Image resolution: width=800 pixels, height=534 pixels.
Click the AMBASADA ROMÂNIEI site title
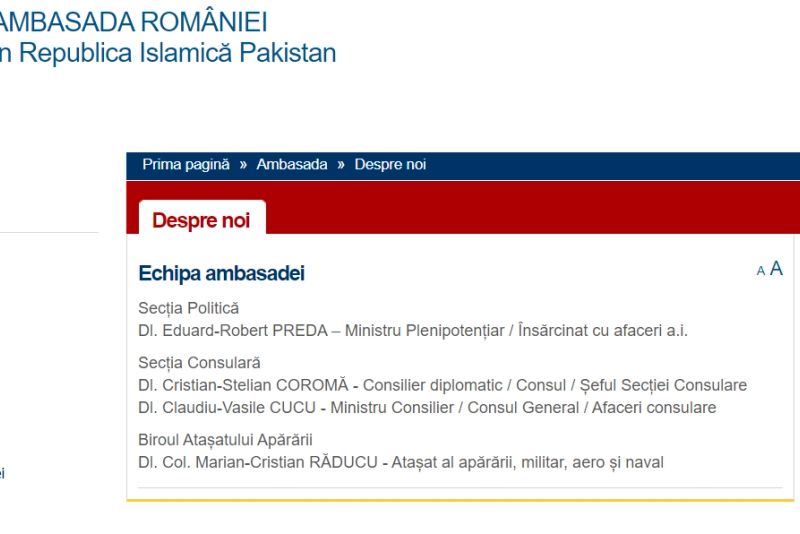coord(133,22)
